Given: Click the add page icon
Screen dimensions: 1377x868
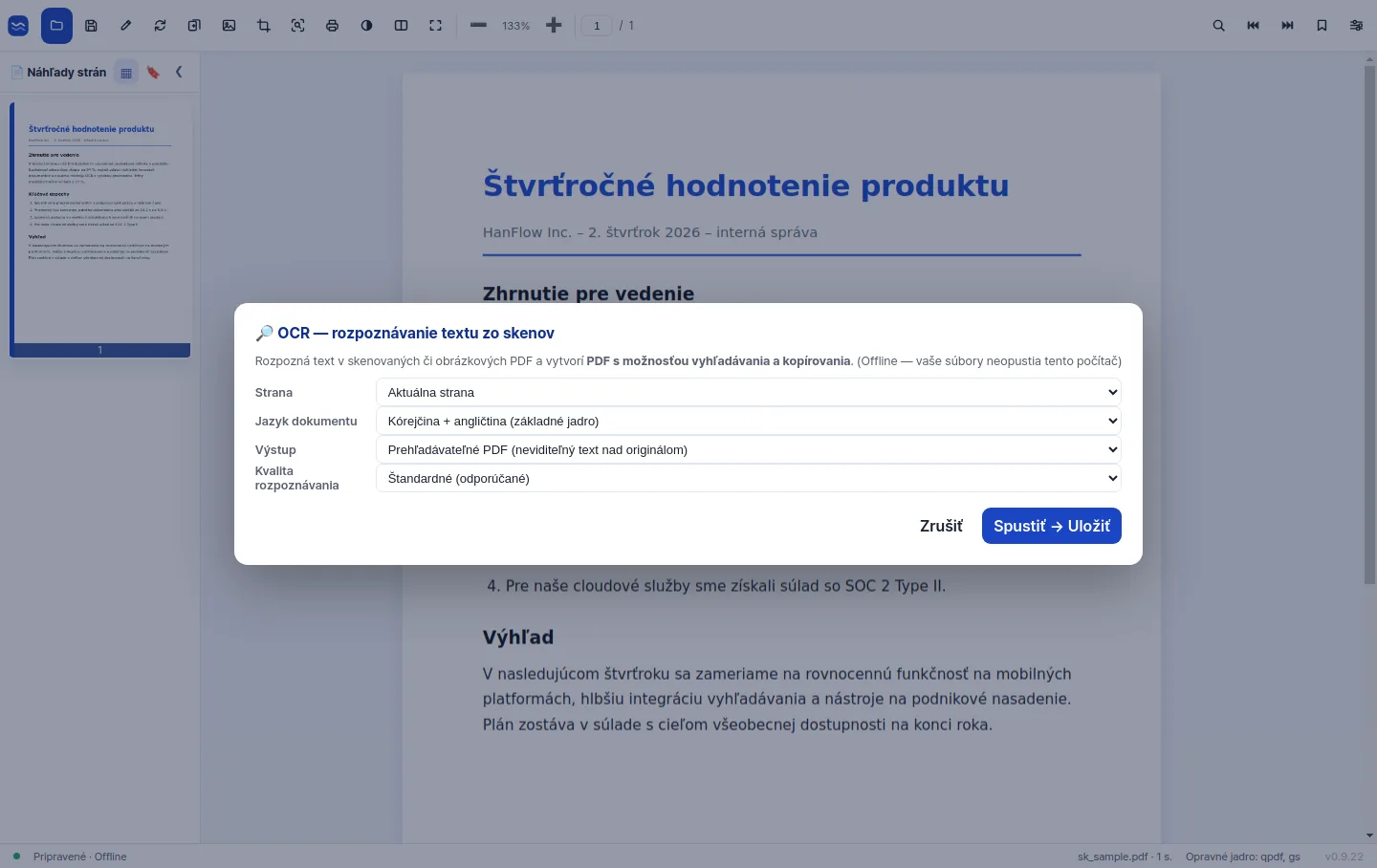Looking at the screenshot, I should 194,26.
